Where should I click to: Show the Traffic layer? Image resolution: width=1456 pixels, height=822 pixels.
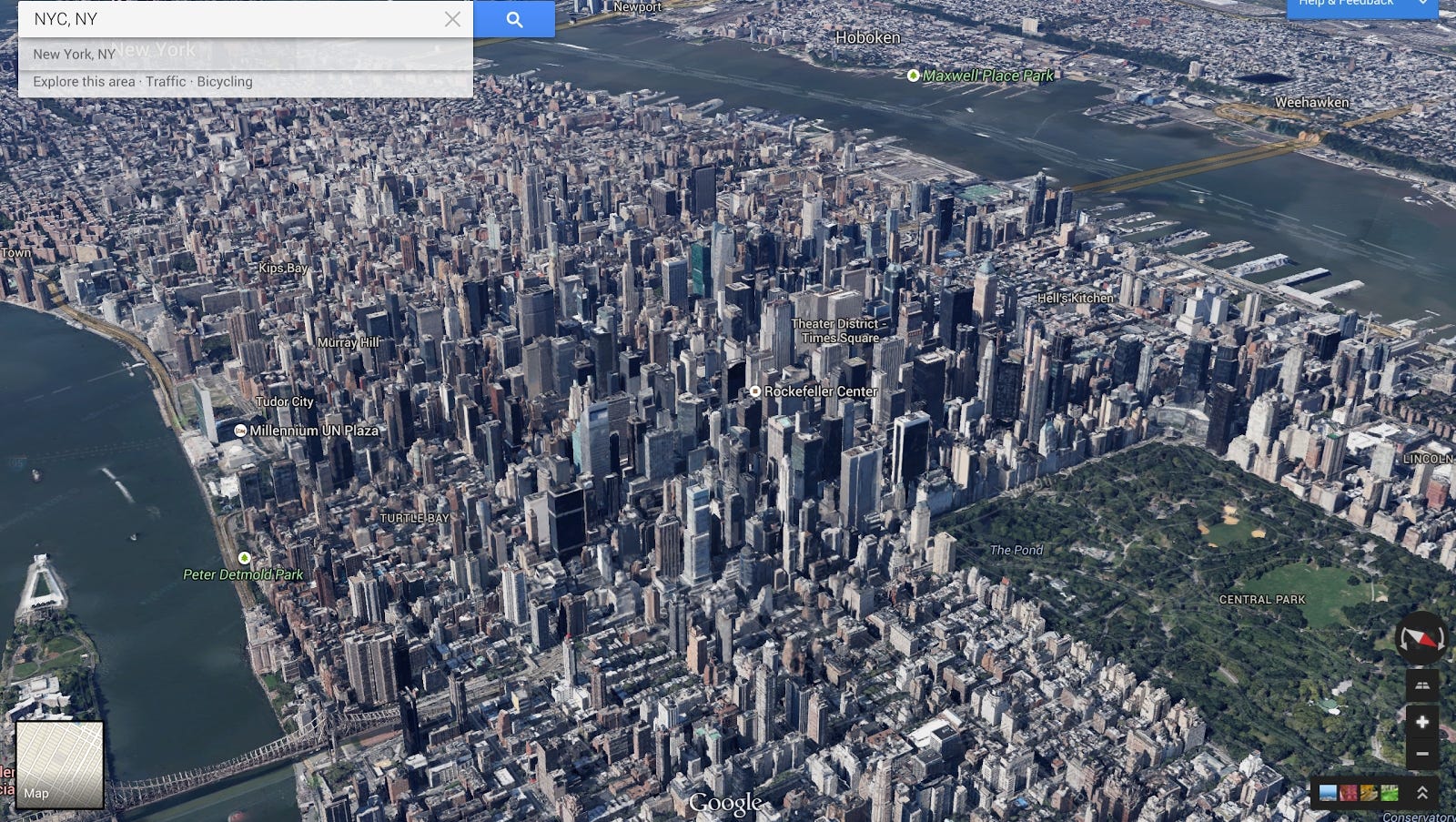click(x=166, y=82)
